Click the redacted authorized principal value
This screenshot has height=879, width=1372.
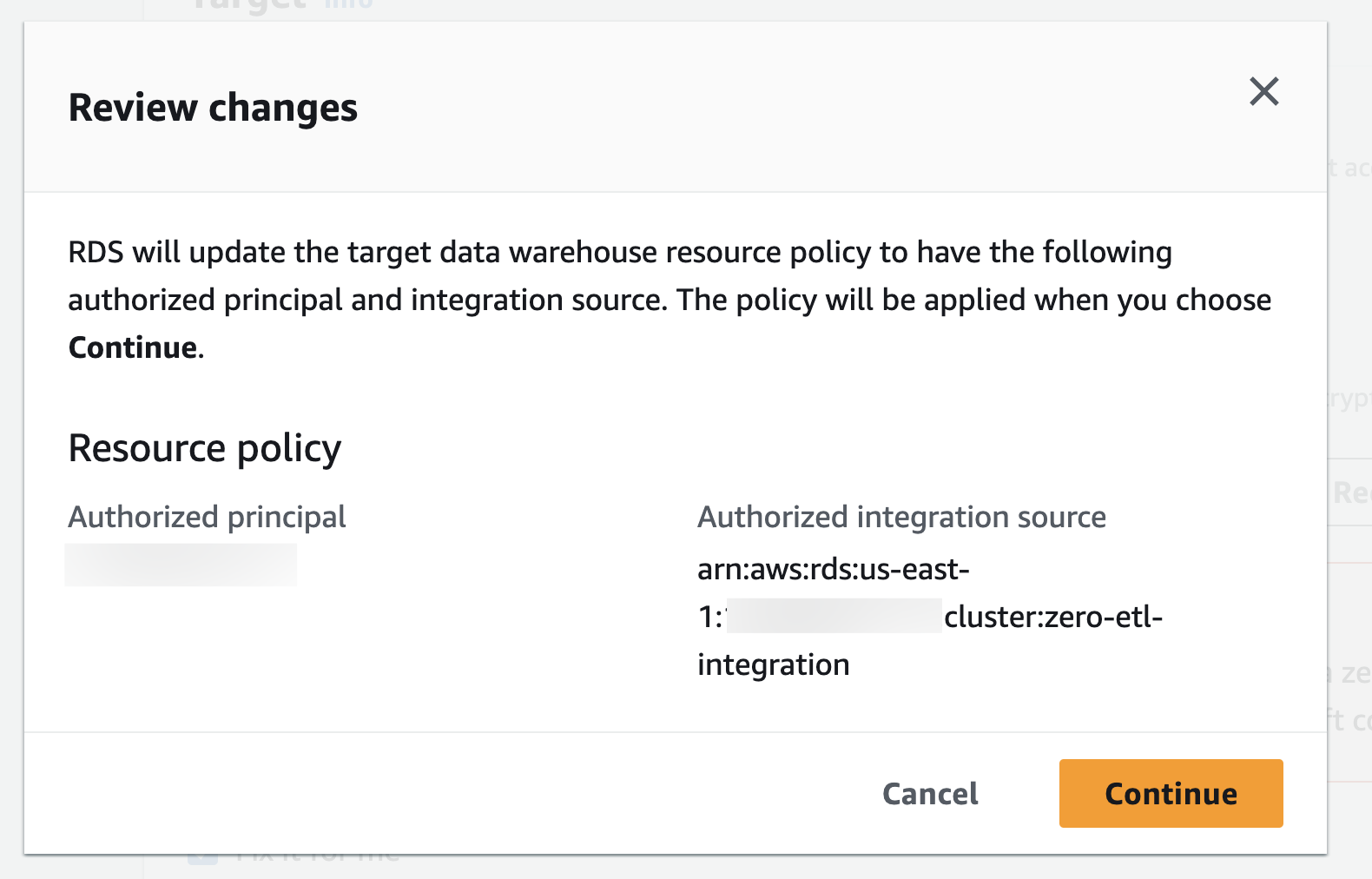(x=181, y=565)
